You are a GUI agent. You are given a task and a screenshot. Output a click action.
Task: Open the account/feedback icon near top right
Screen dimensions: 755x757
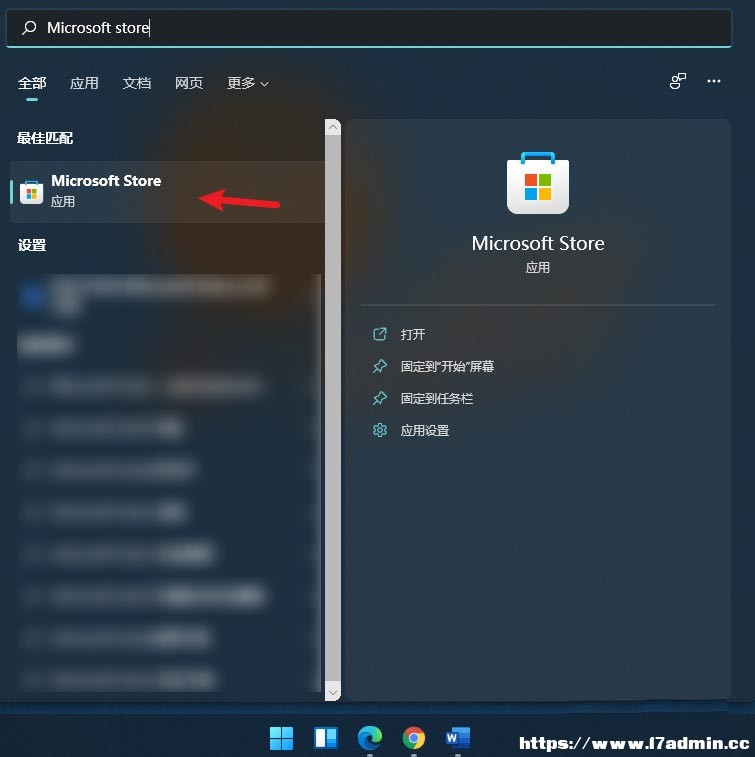point(678,81)
